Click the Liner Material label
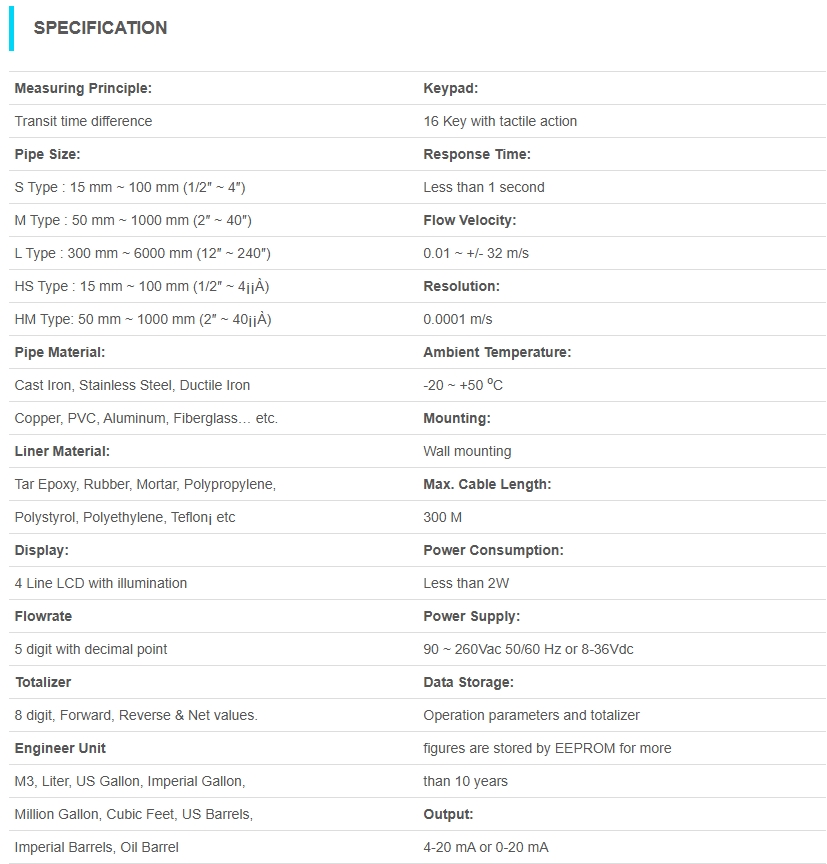Image resolution: width=827 pixels, height=864 pixels. click(x=62, y=451)
